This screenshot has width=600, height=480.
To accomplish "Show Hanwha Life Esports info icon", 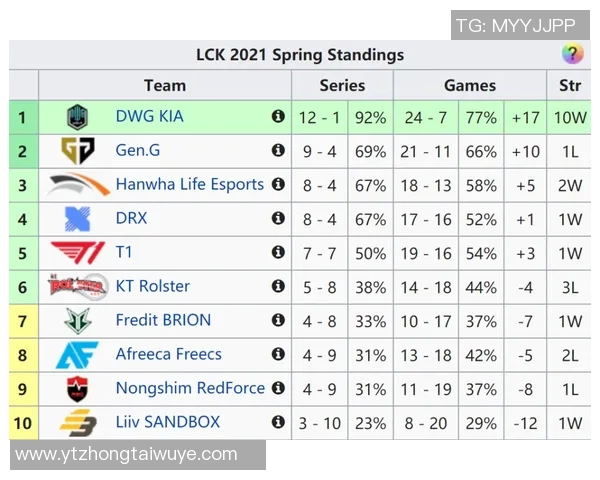I will 278,185.
